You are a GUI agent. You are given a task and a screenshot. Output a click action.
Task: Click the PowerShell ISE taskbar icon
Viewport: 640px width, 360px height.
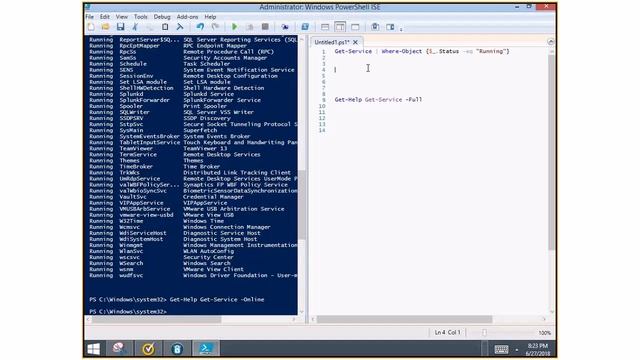[x=206, y=349]
